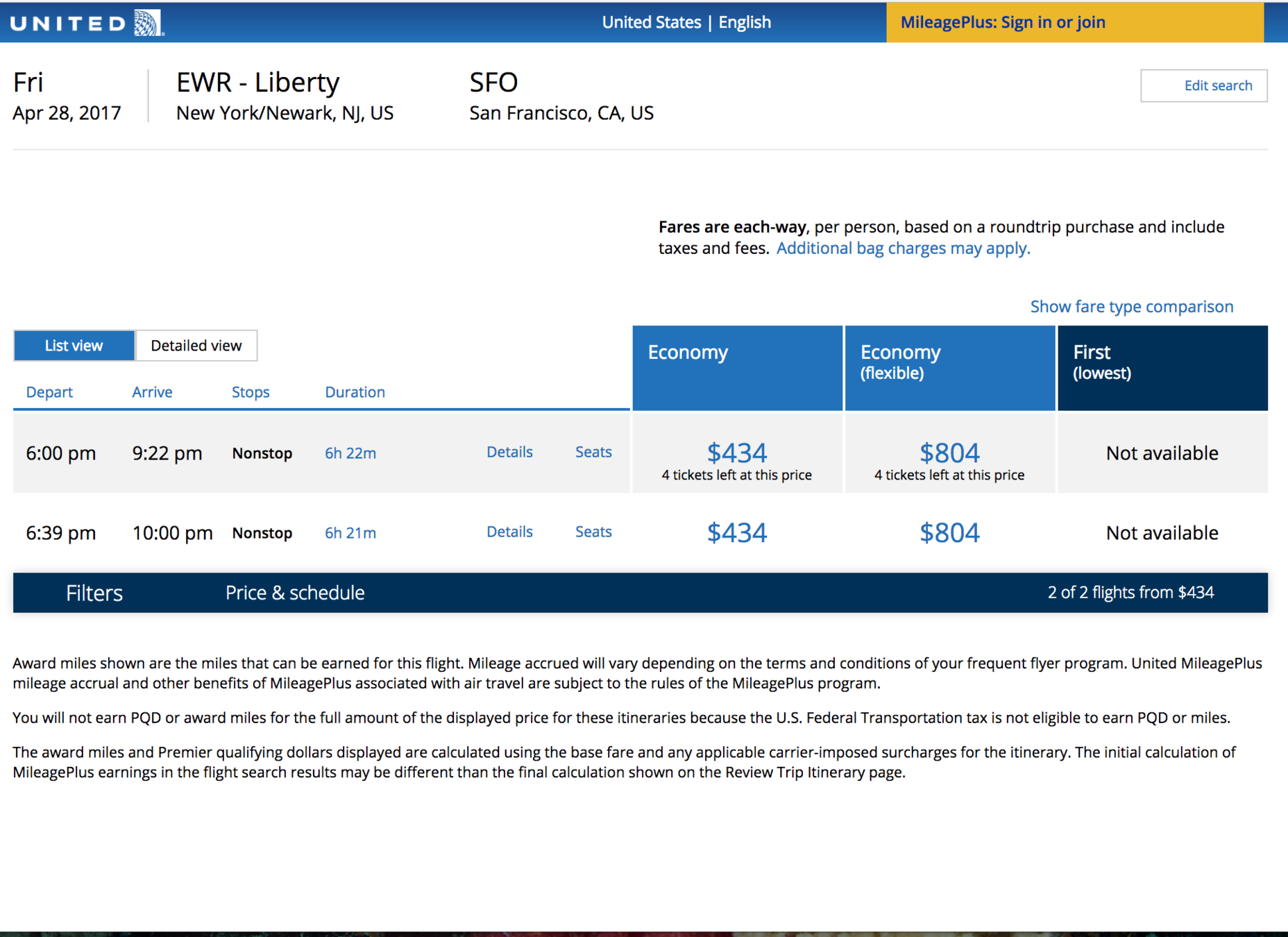This screenshot has width=1288, height=937.
Task: Select the Economy (flexible) column header
Action: (x=949, y=368)
